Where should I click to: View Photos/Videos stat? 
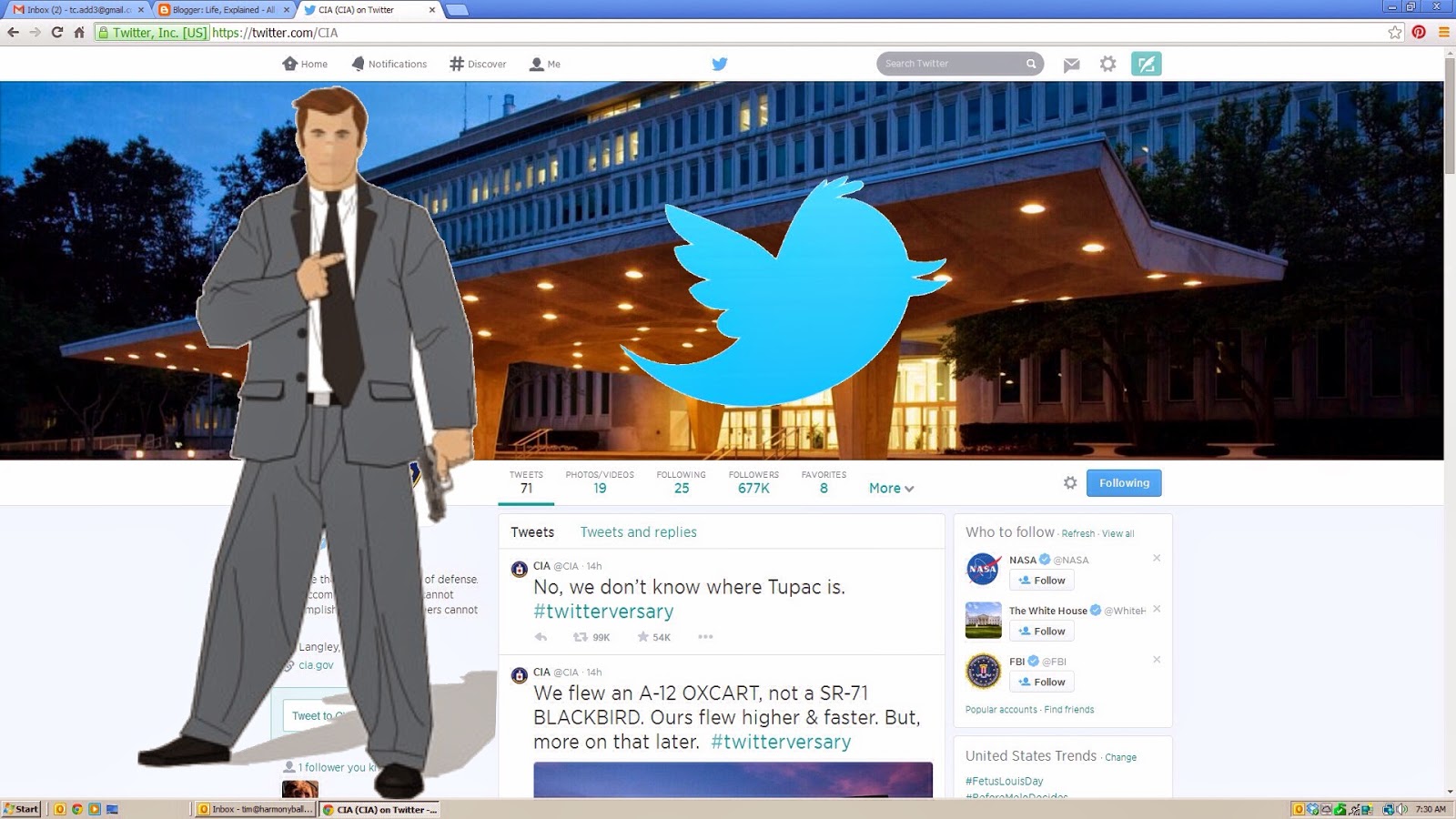point(600,482)
